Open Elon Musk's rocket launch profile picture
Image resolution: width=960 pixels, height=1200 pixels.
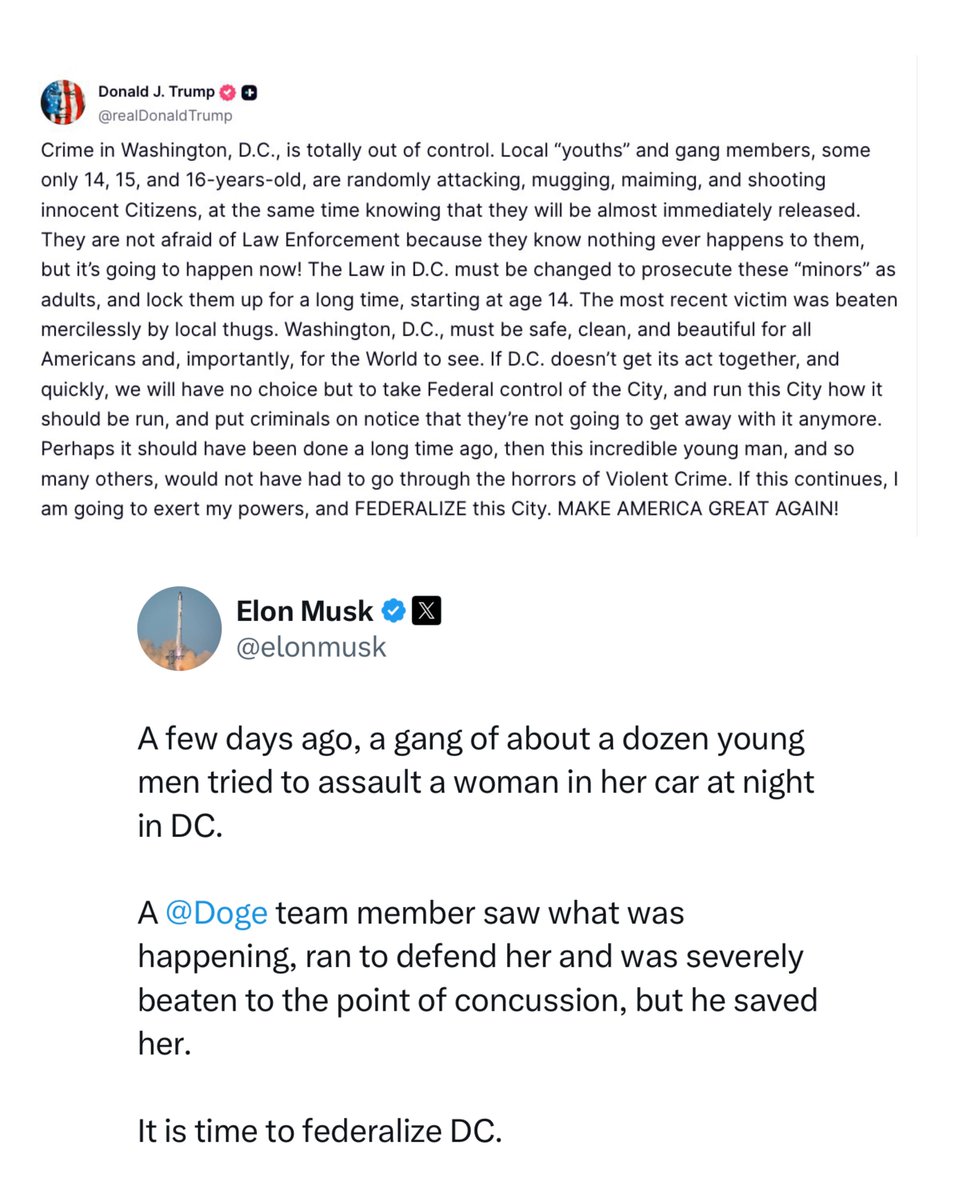(x=179, y=628)
